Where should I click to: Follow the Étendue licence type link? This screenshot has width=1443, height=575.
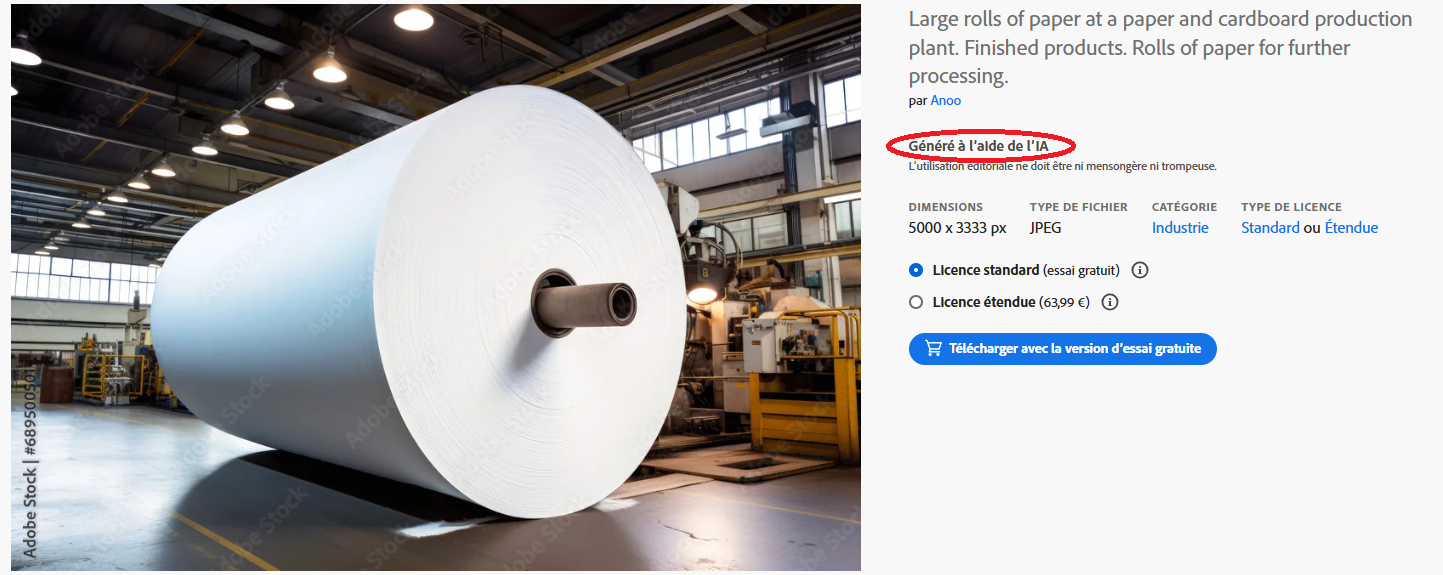click(1351, 228)
